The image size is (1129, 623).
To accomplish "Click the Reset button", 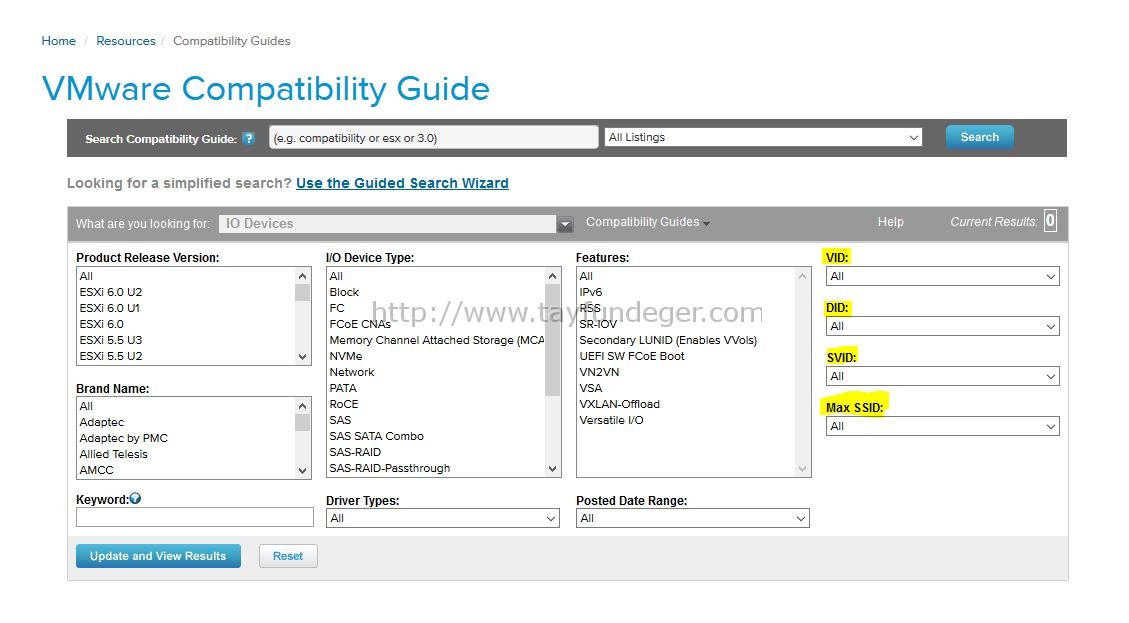I will point(288,556).
